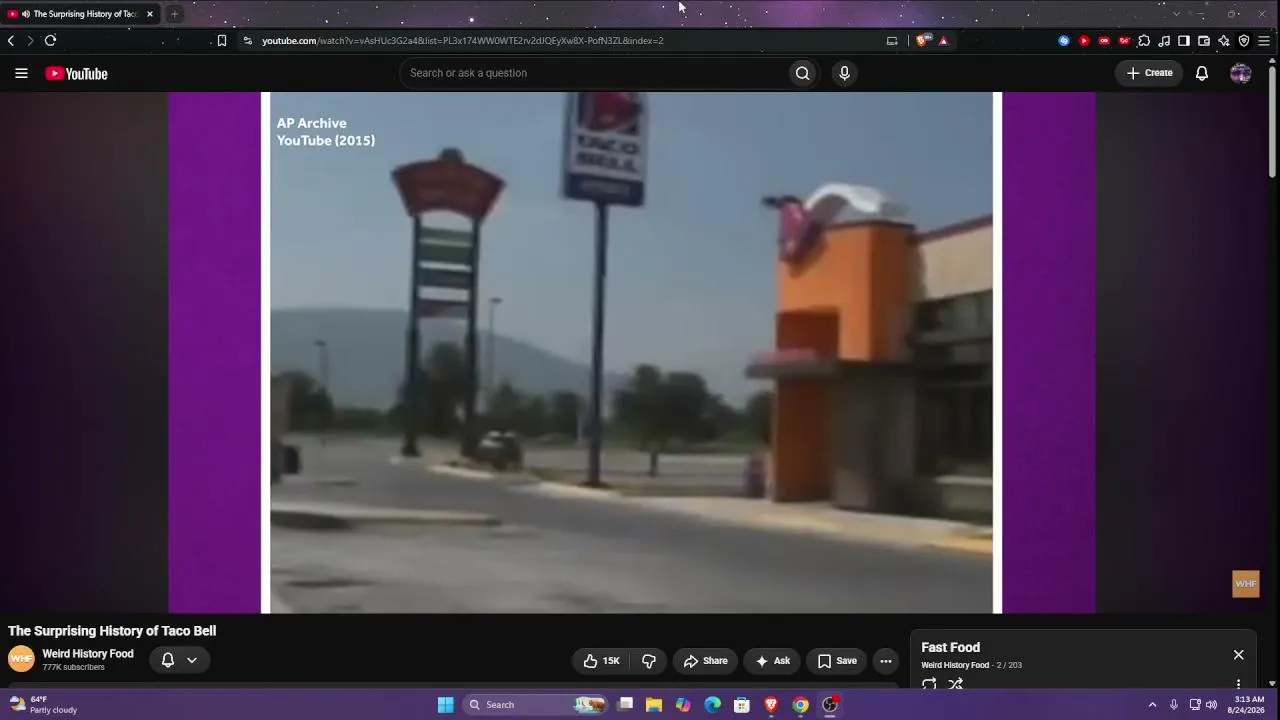Open the weather widget showing 64°F
Viewport: 1280px width, 720px height.
coord(44,705)
